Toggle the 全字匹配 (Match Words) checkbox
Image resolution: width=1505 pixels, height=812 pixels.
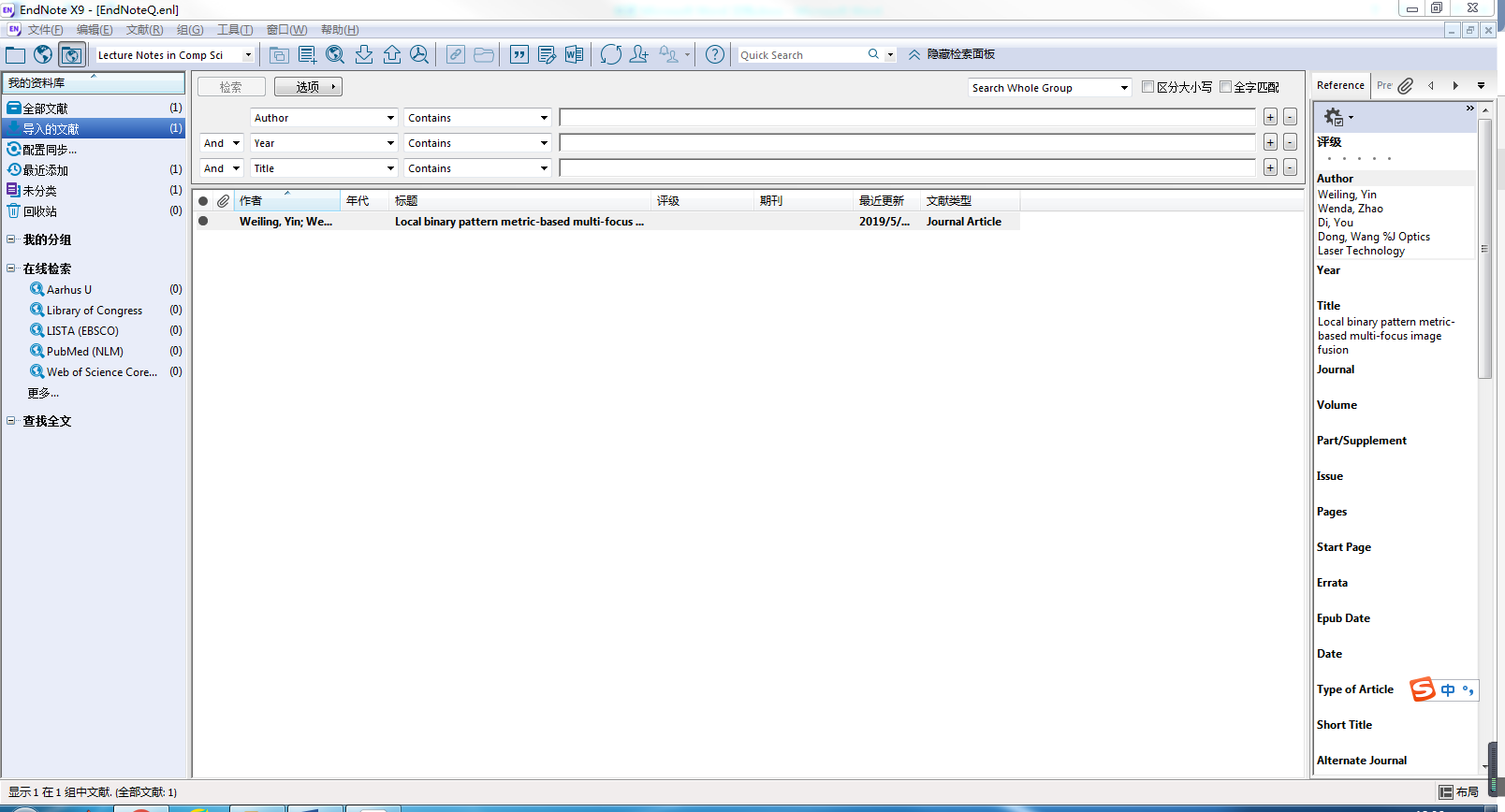1225,87
